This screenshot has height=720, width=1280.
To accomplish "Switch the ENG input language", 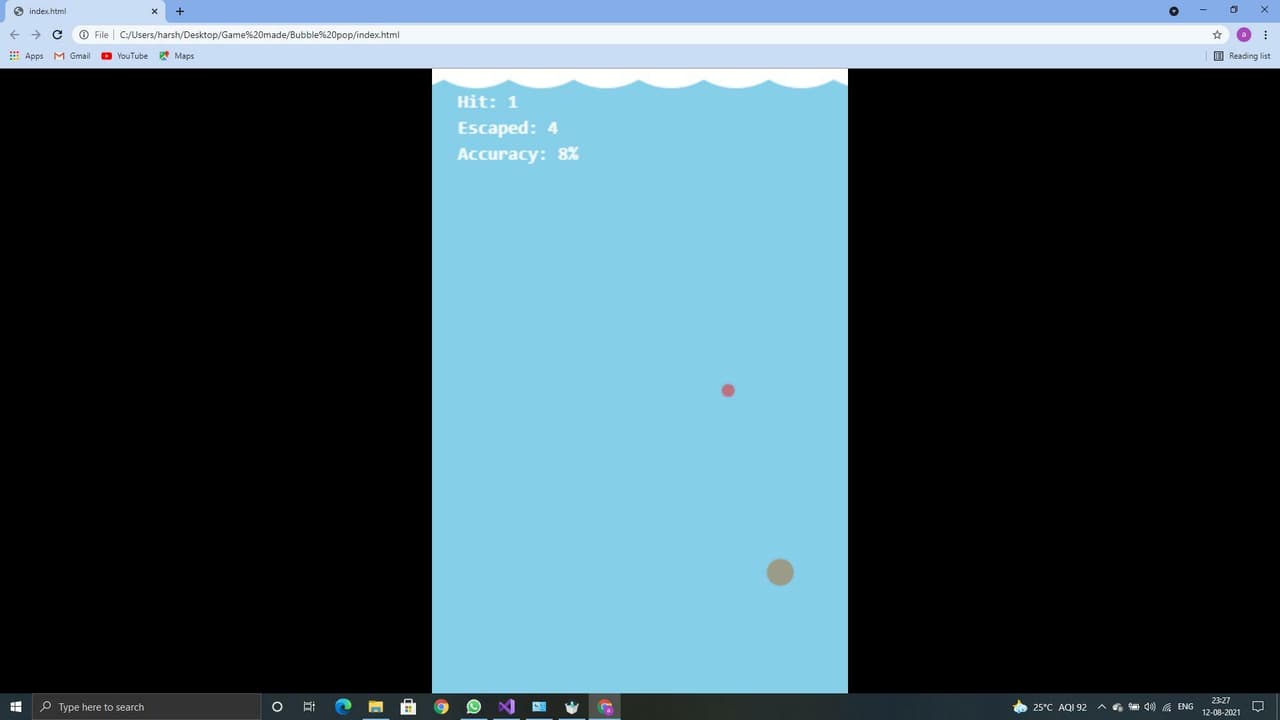I will pos(1185,707).
